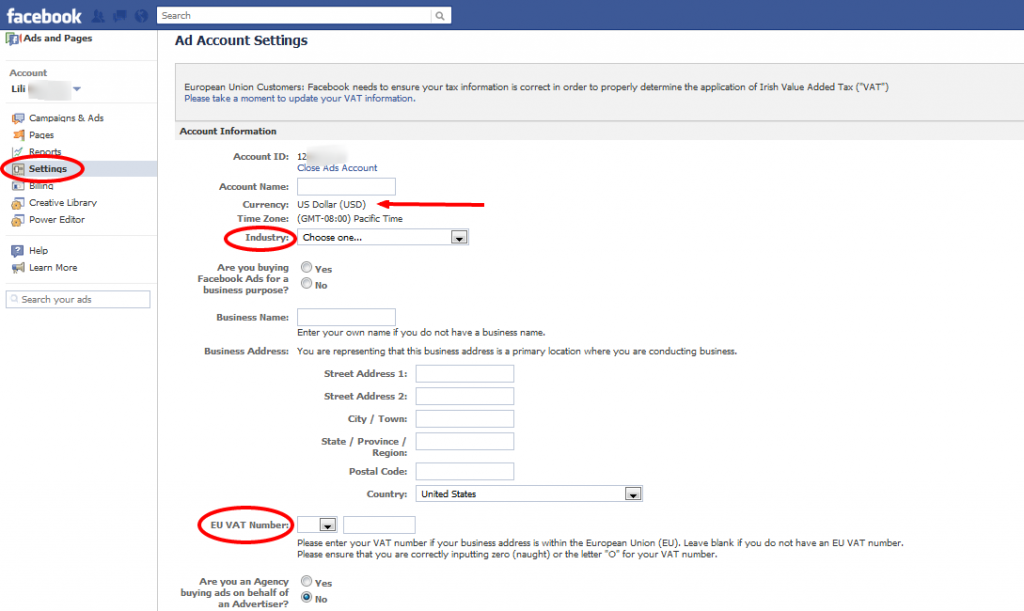This screenshot has width=1024, height=611.
Task: Click the Power Editor icon
Action: [18, 220]
